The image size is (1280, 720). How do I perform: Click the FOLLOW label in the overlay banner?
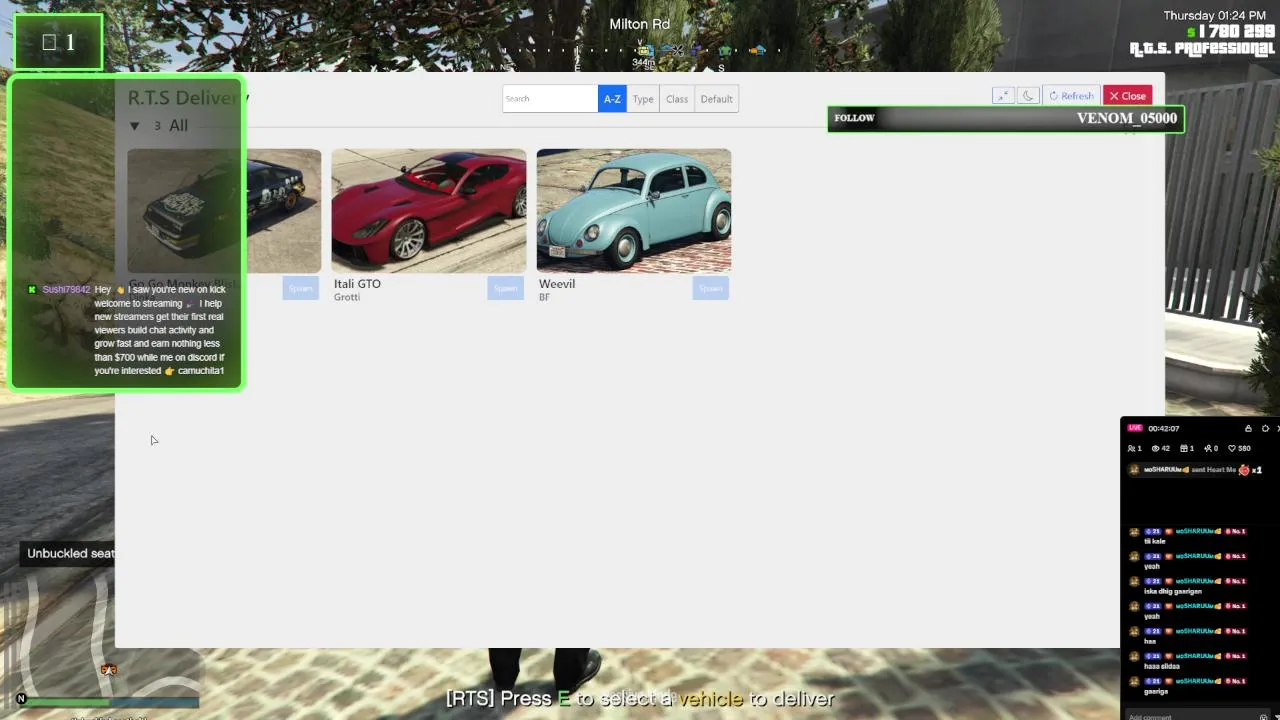854,118
